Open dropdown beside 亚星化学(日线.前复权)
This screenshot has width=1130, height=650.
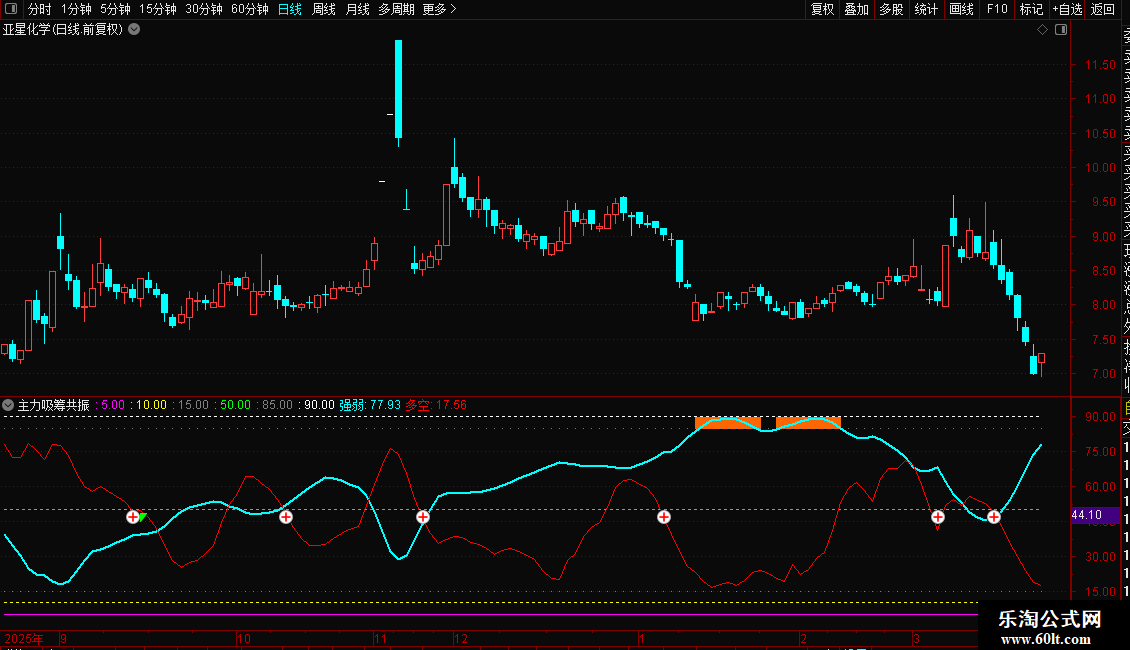click(x=134, y=30)
